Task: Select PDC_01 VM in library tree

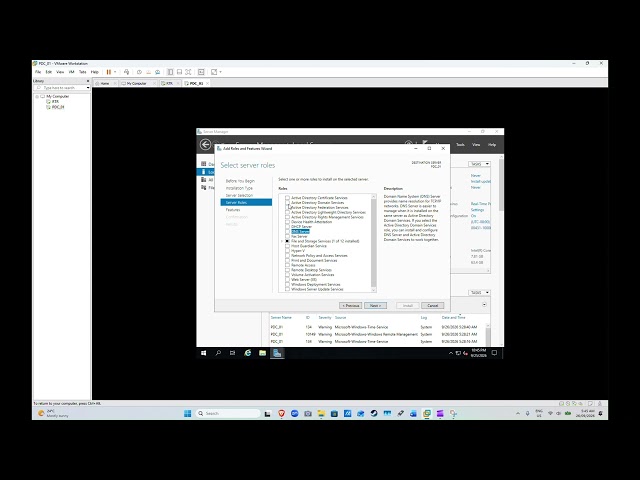Action: click(x=58, y=107)
